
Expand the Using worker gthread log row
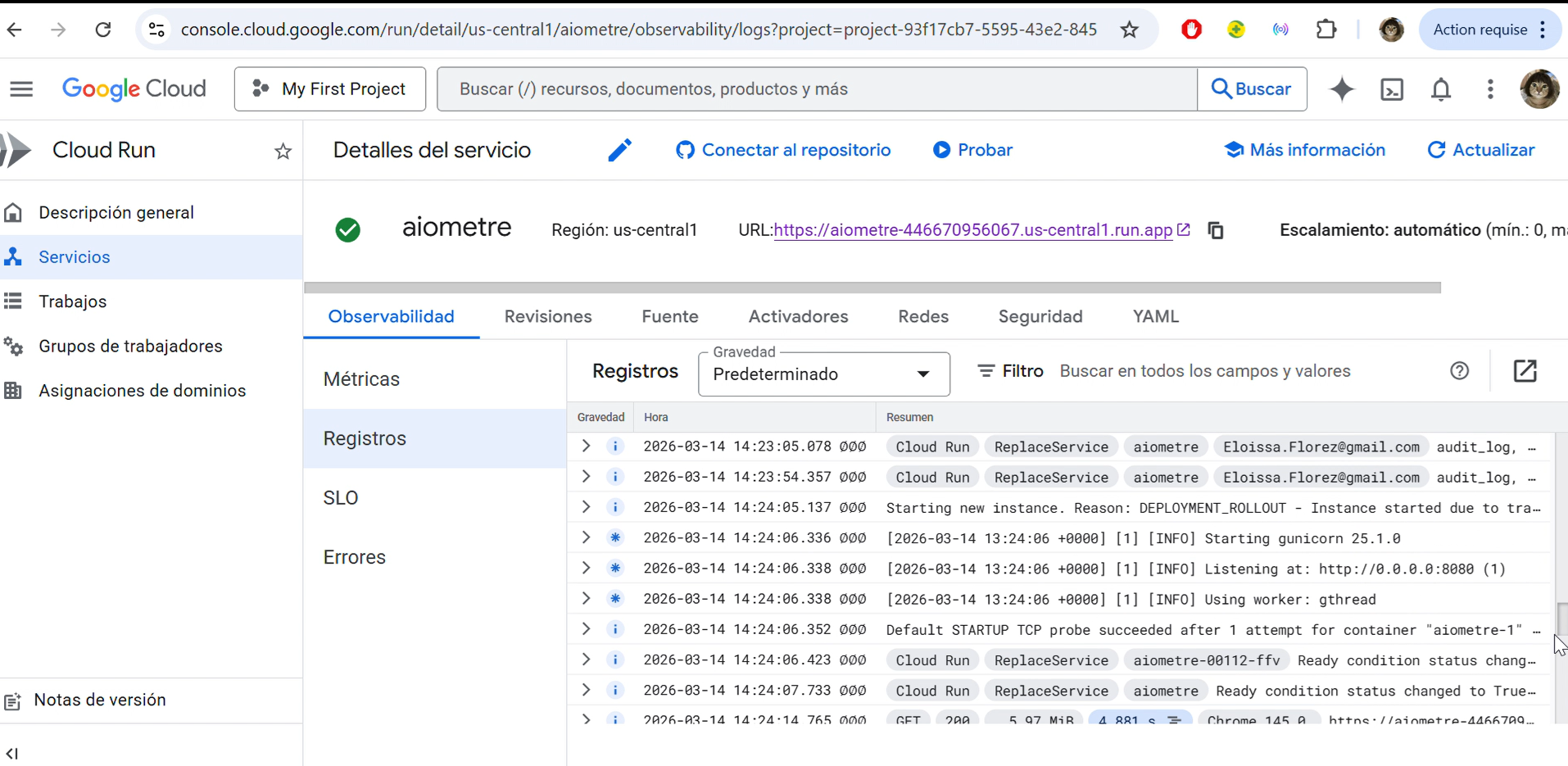point(586,599)
